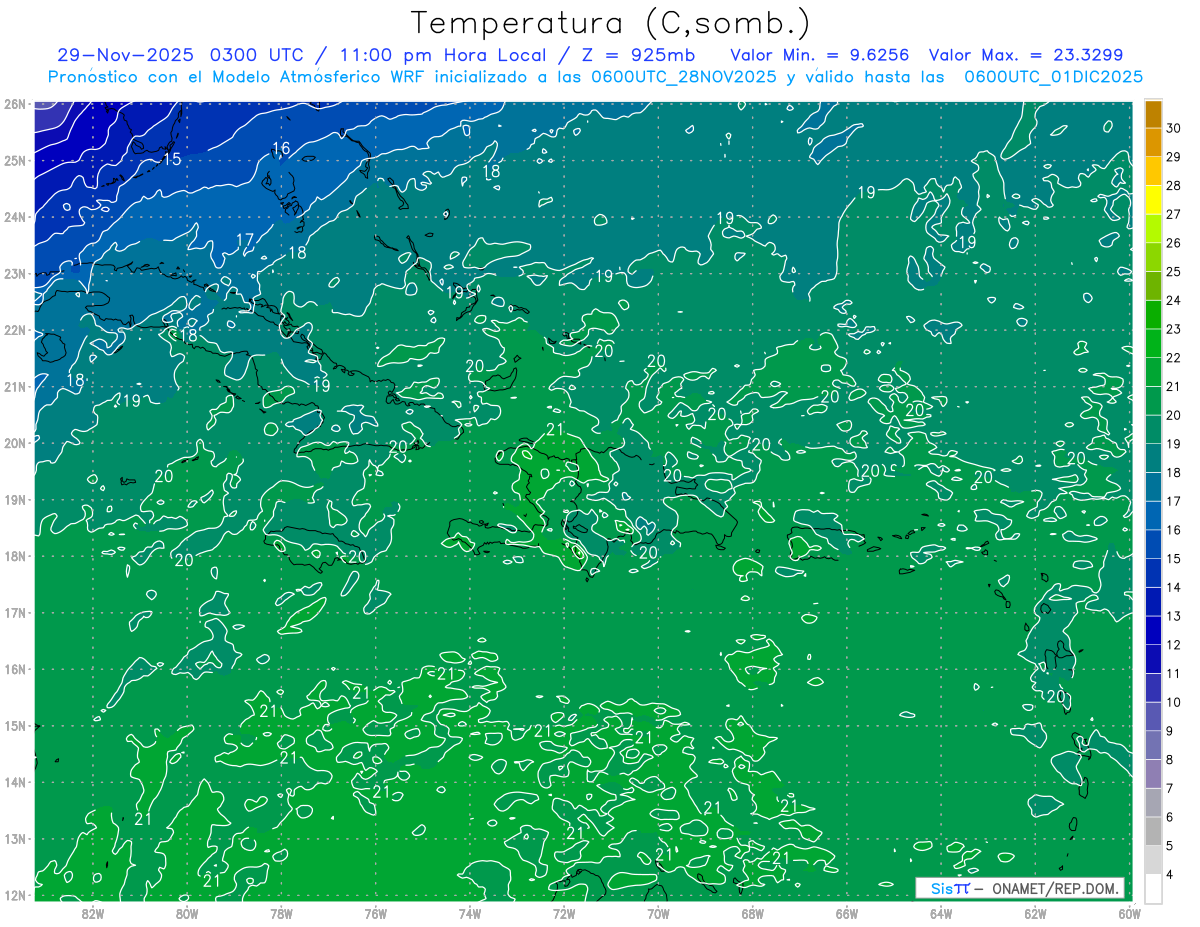
Task: Click the 82W longitude label
Action: click(x=93, y=913)
